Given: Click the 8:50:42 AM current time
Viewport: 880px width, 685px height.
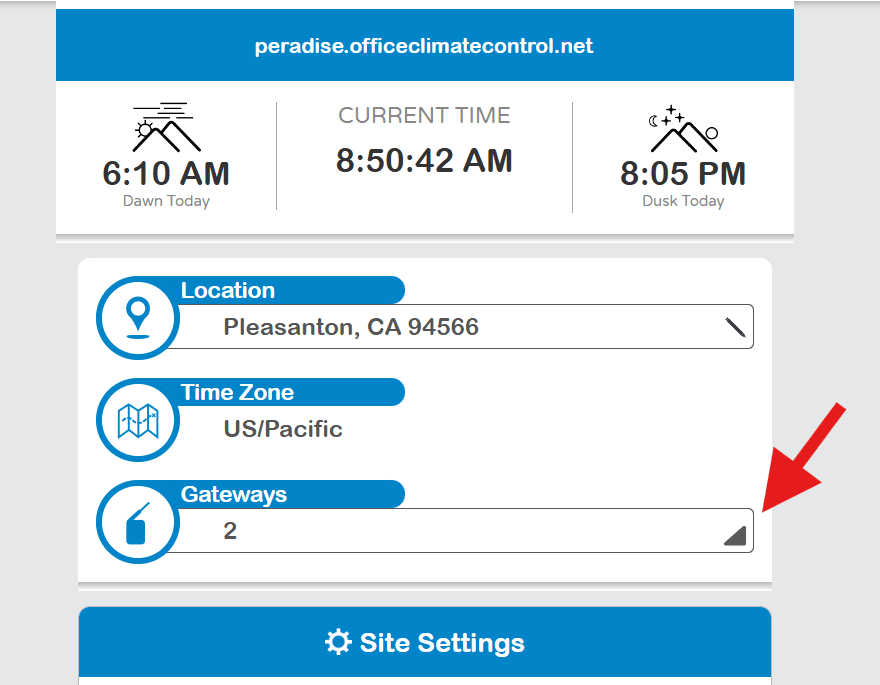Looking at the screenshot, I should [424, 160].
